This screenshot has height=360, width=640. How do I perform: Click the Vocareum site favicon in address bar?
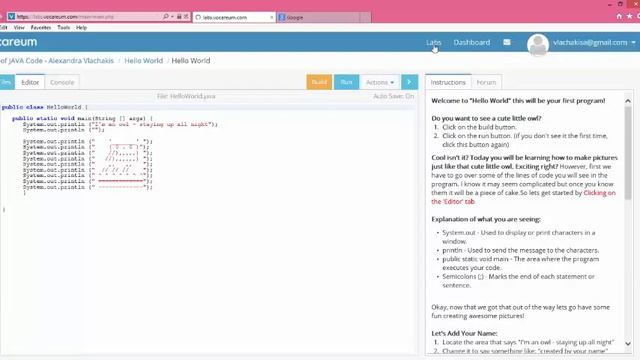click(x=11, y=17)
